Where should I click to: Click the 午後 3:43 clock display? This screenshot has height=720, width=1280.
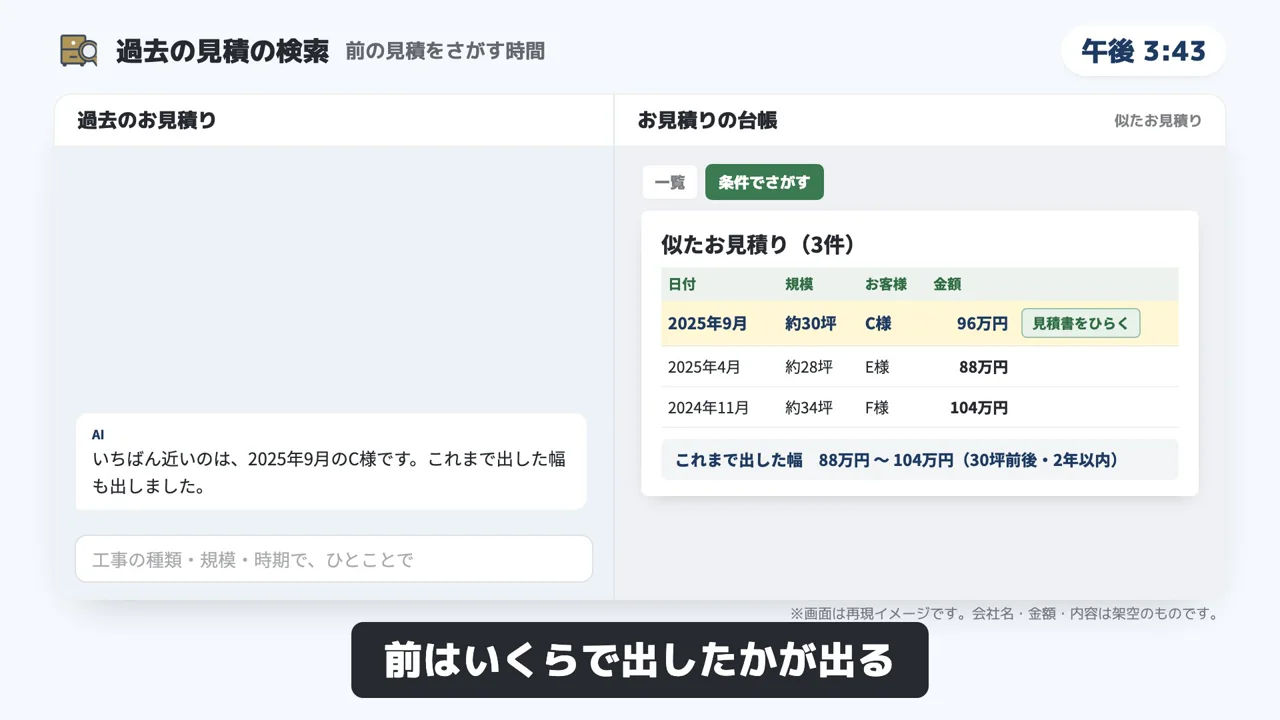(1144, 51)
